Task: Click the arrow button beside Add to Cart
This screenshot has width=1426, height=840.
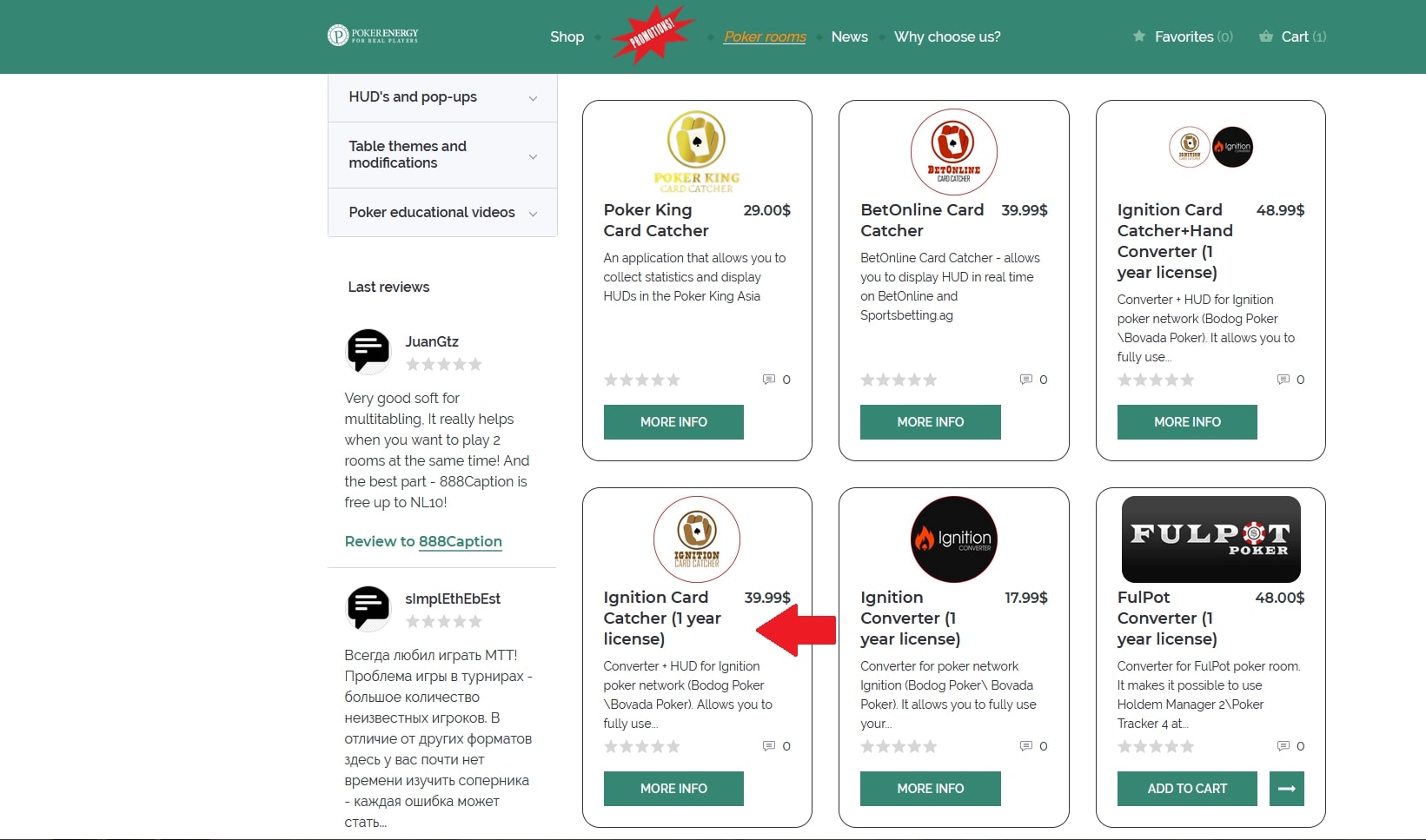Action: coord(1287,789)
